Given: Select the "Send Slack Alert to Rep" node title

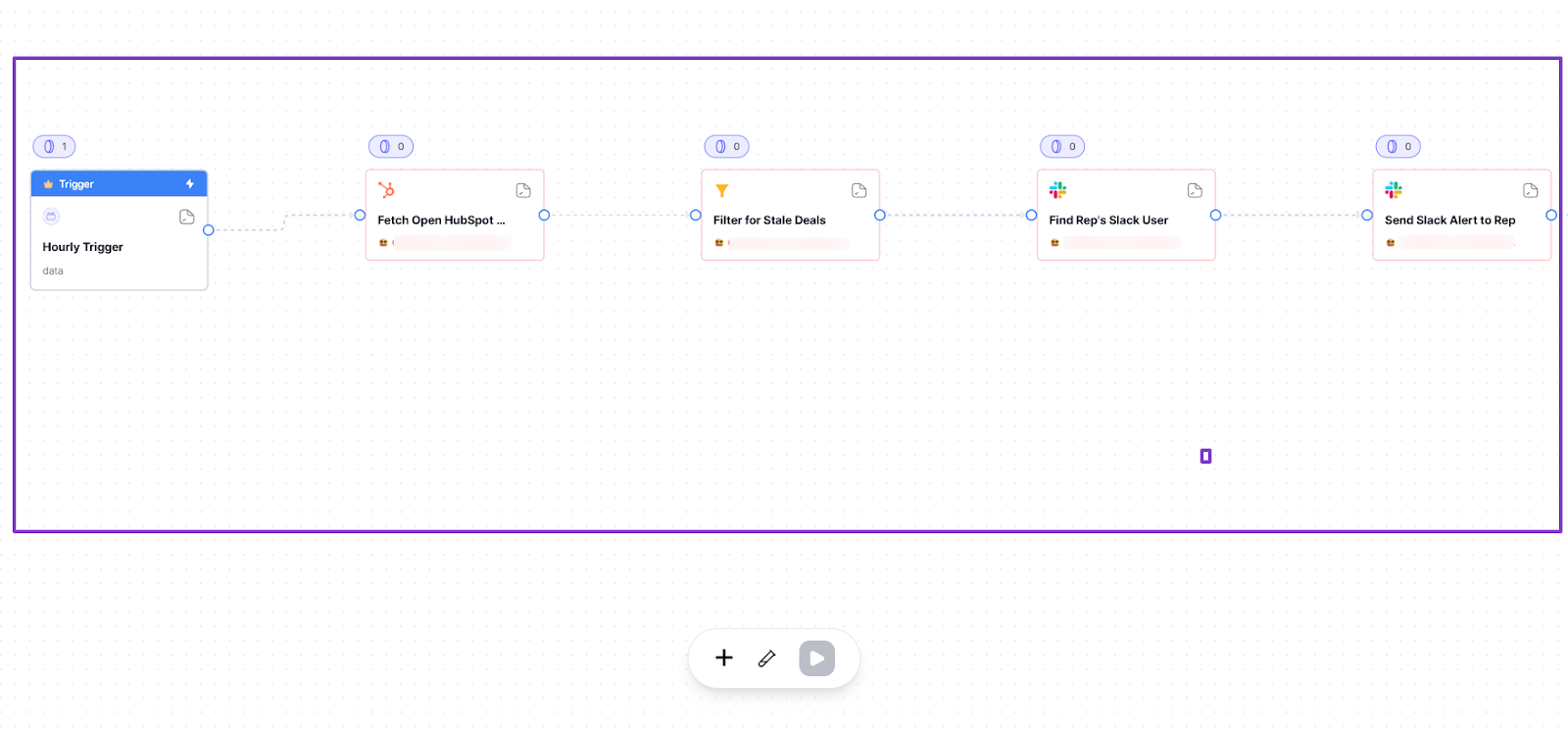Looking at the screenshot, I should pos(1450,221).
